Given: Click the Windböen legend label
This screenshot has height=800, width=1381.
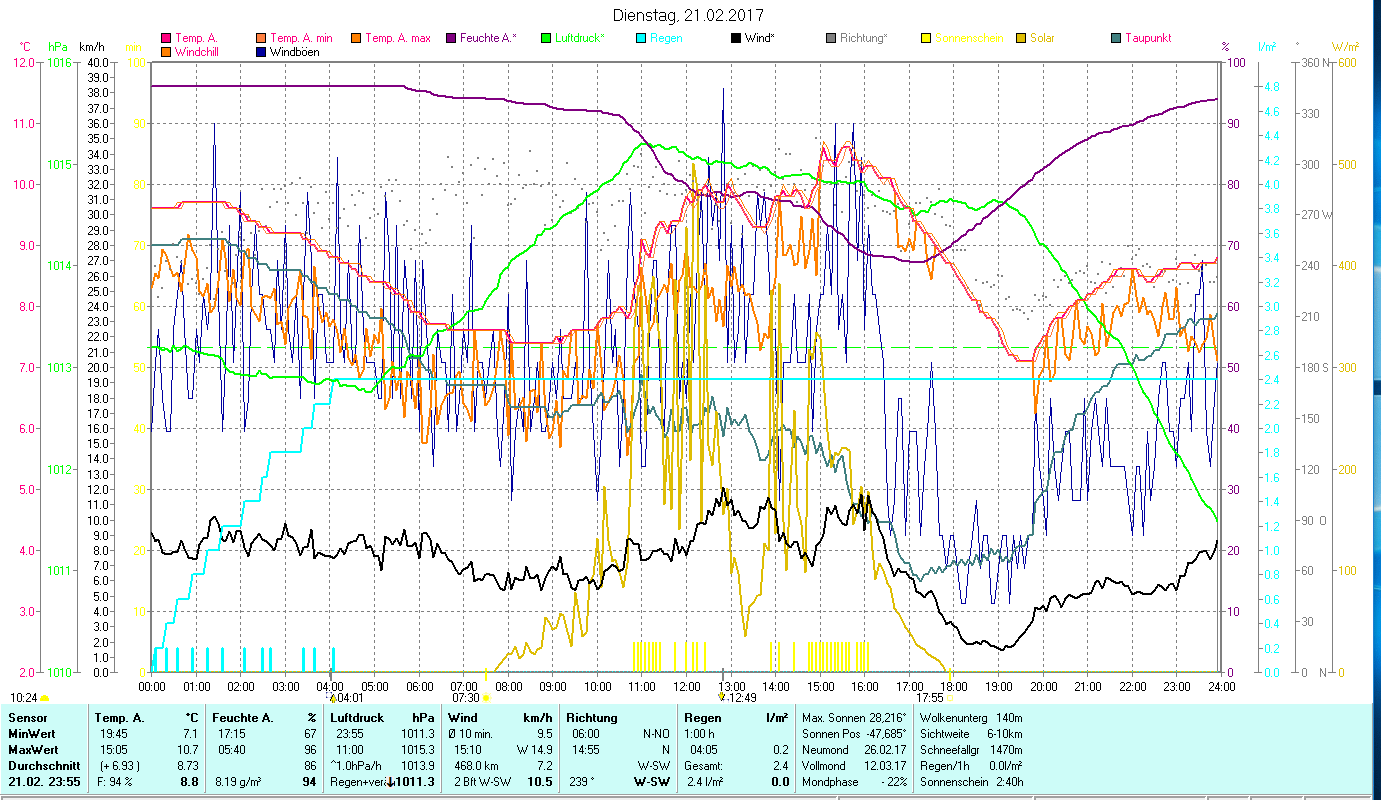Looking at the screenshot, I should (295, 51).
